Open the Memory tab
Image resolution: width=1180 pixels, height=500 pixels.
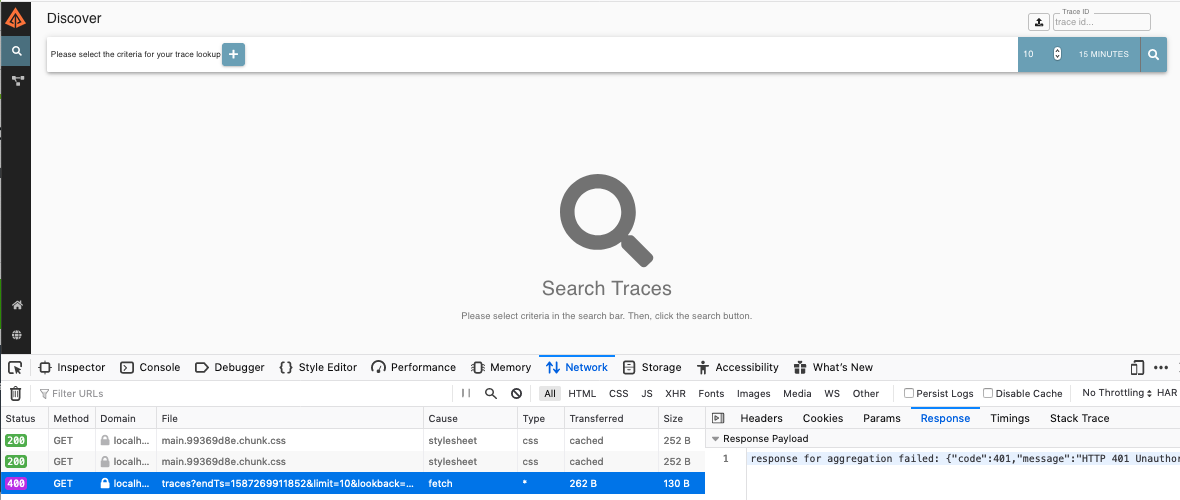click(x=501, y=367)
